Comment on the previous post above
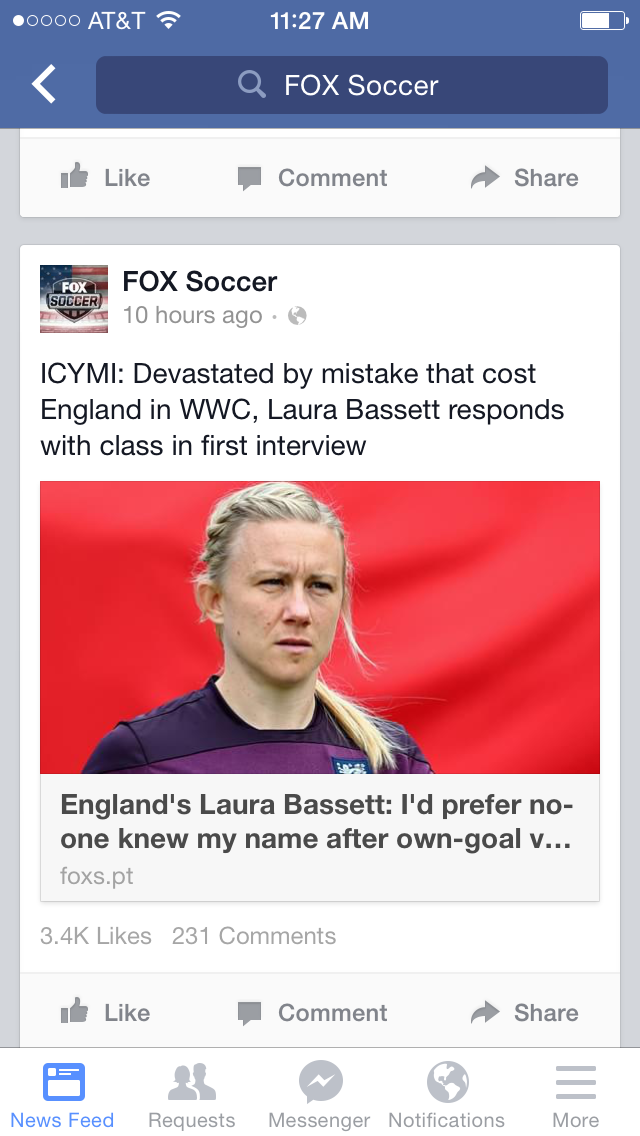640x1136 pixels. [x=312, y=177]
